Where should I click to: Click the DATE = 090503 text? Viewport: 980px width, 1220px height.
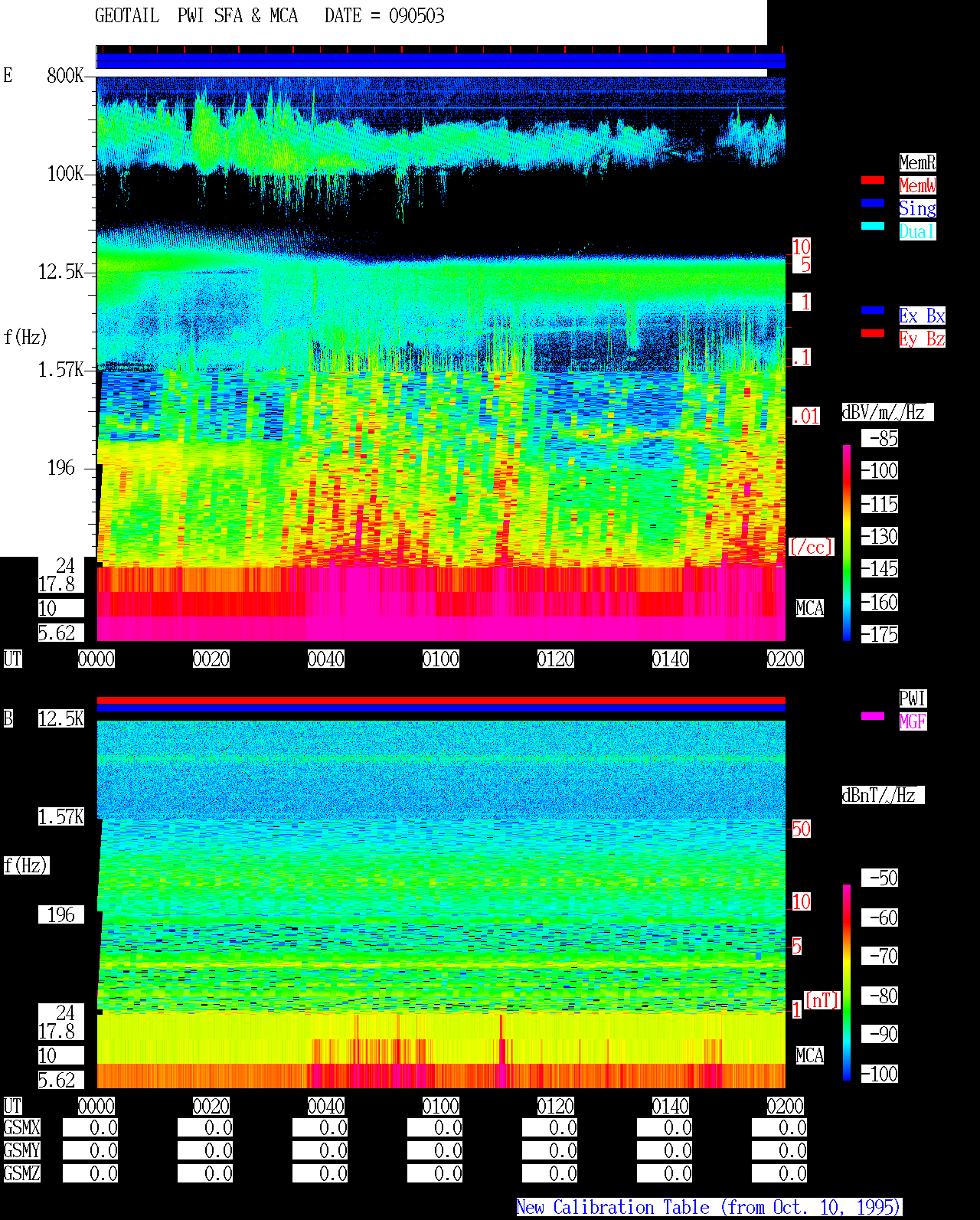point(384,16)
